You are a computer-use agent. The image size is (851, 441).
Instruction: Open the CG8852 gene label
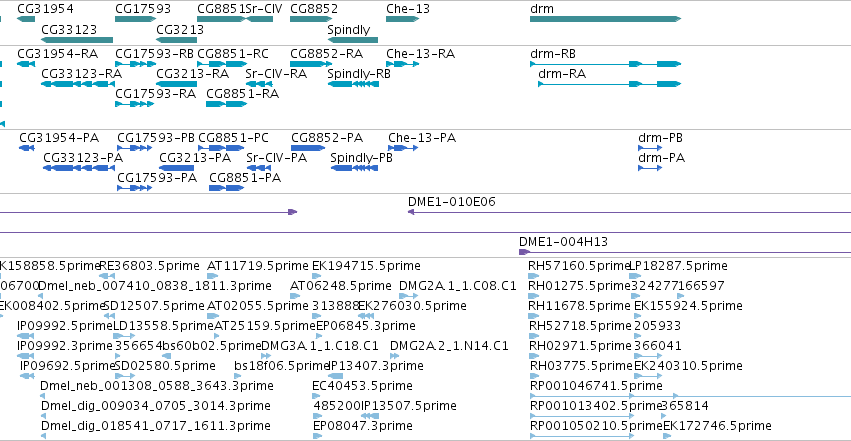click(314, 9)
